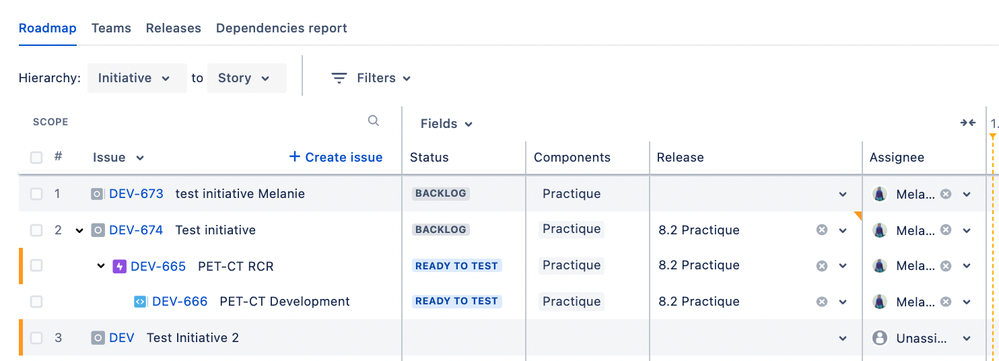Image resolution: width=999 pixels, height=361 pixels.
Task: Click the Create issue button
Action: click(336, 157)
